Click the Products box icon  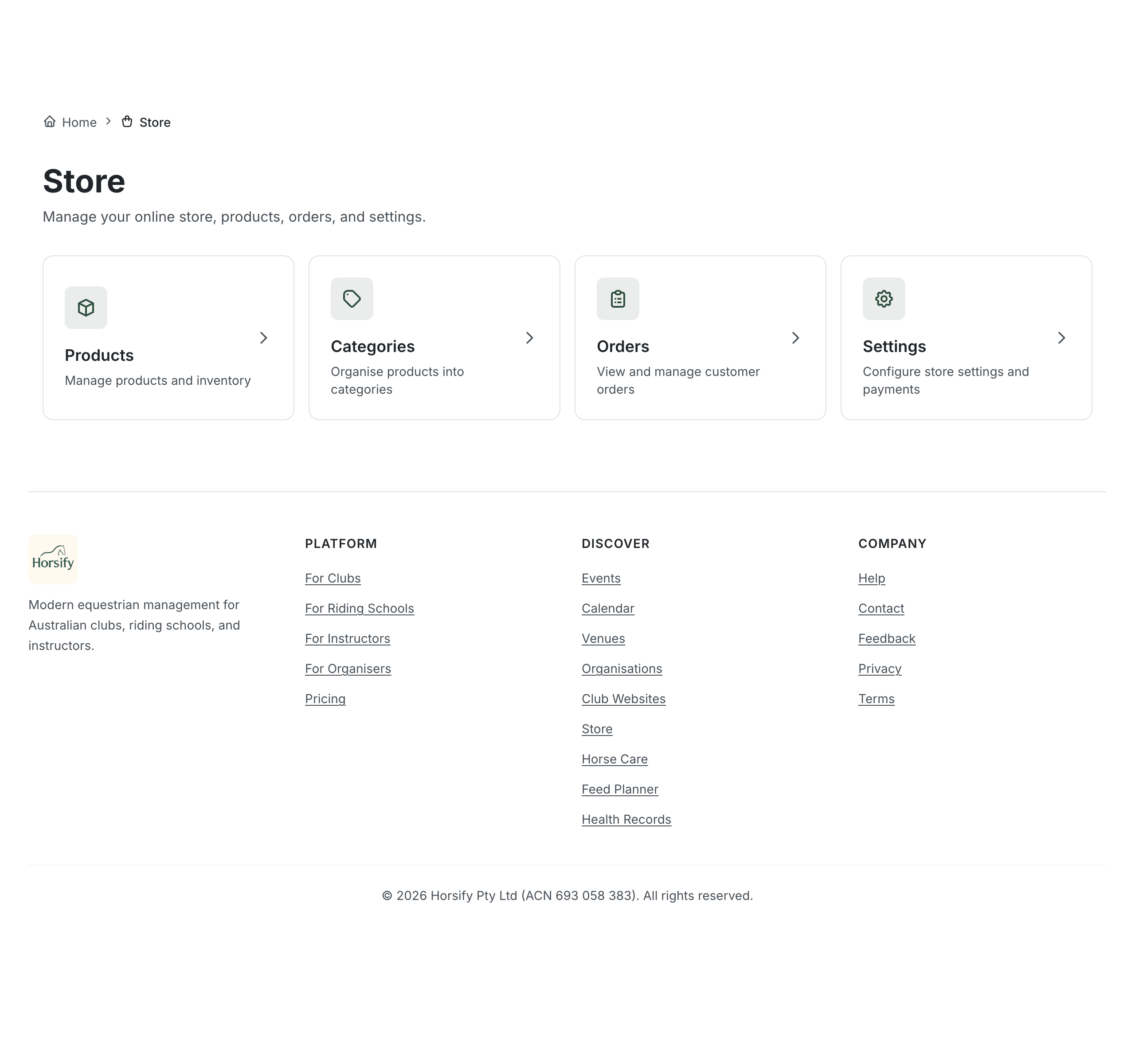pyautogui.click(x=86, y=308)
